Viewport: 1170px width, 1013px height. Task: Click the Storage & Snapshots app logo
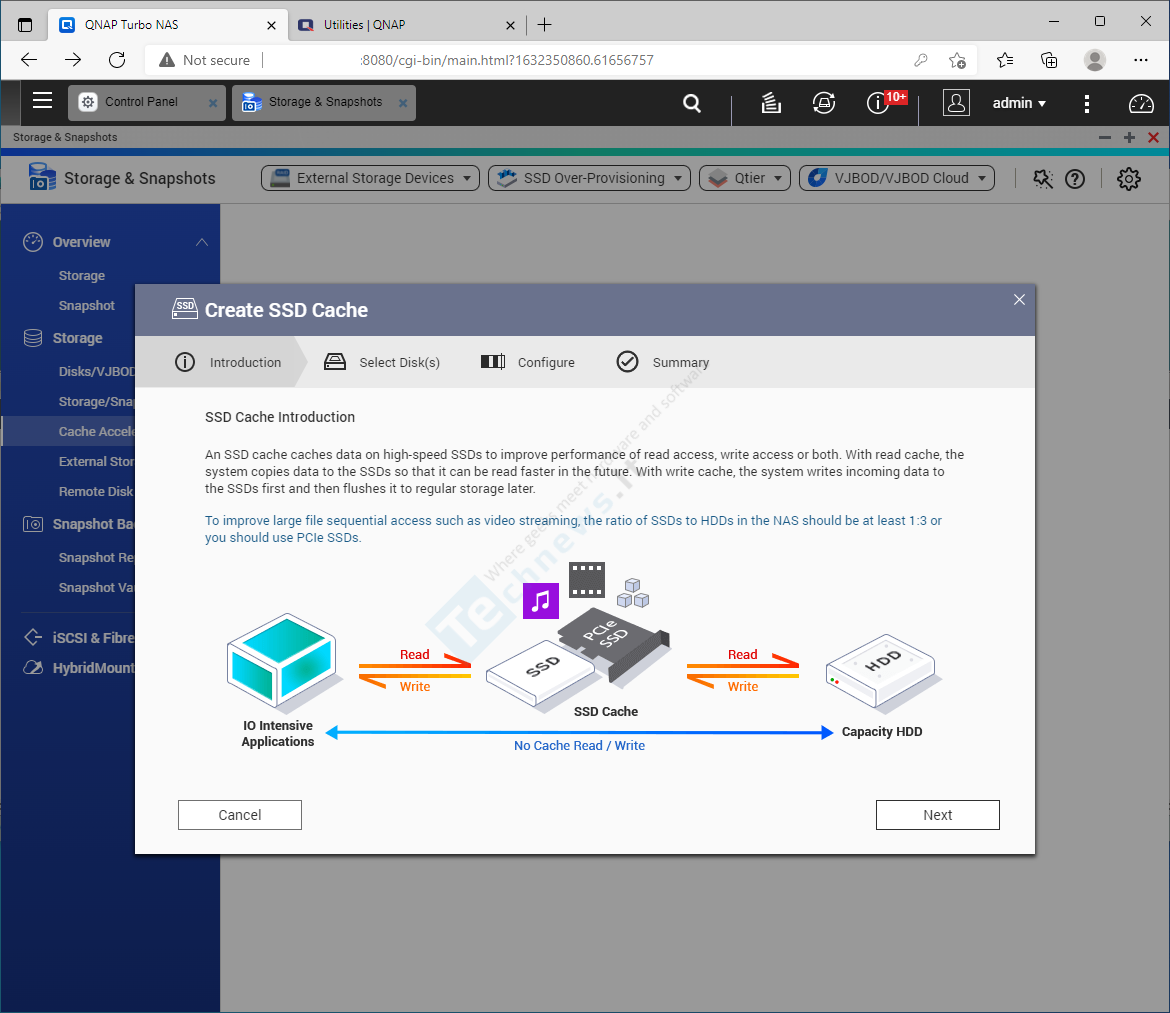(x=42, y=178)
